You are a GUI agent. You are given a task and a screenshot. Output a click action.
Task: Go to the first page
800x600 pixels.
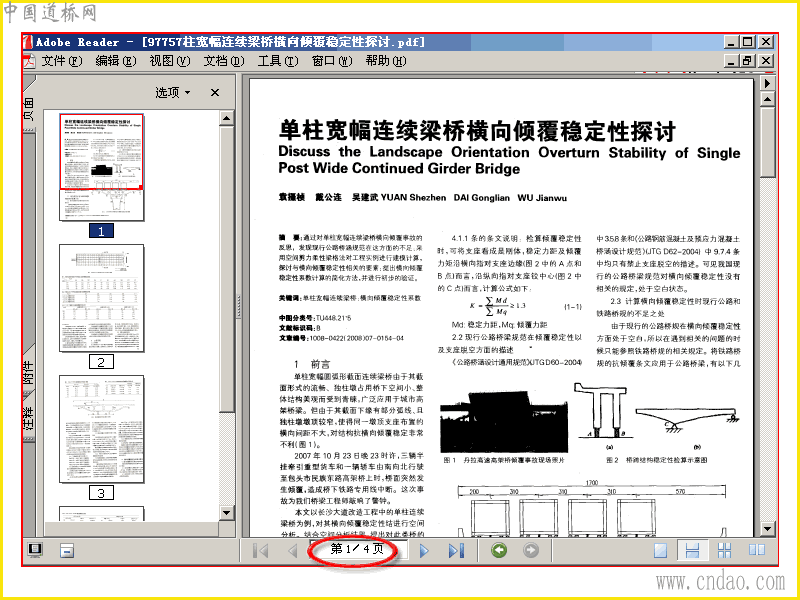(x=261, y=551)
